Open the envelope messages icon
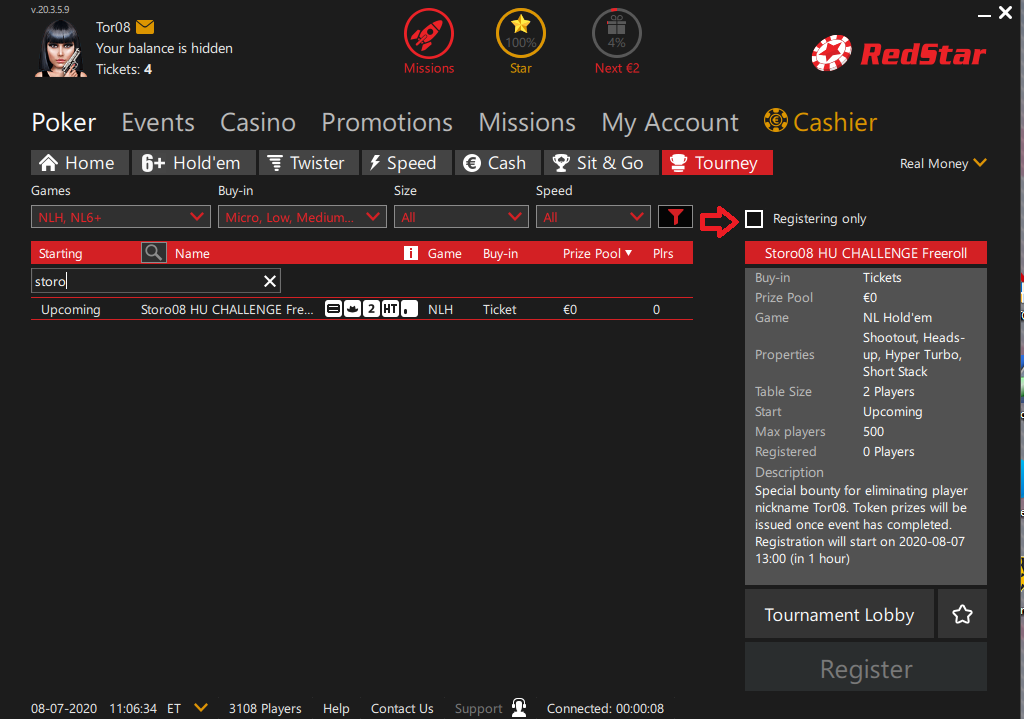This screenshot has height=719, width=1024. (x=145, y=27)
